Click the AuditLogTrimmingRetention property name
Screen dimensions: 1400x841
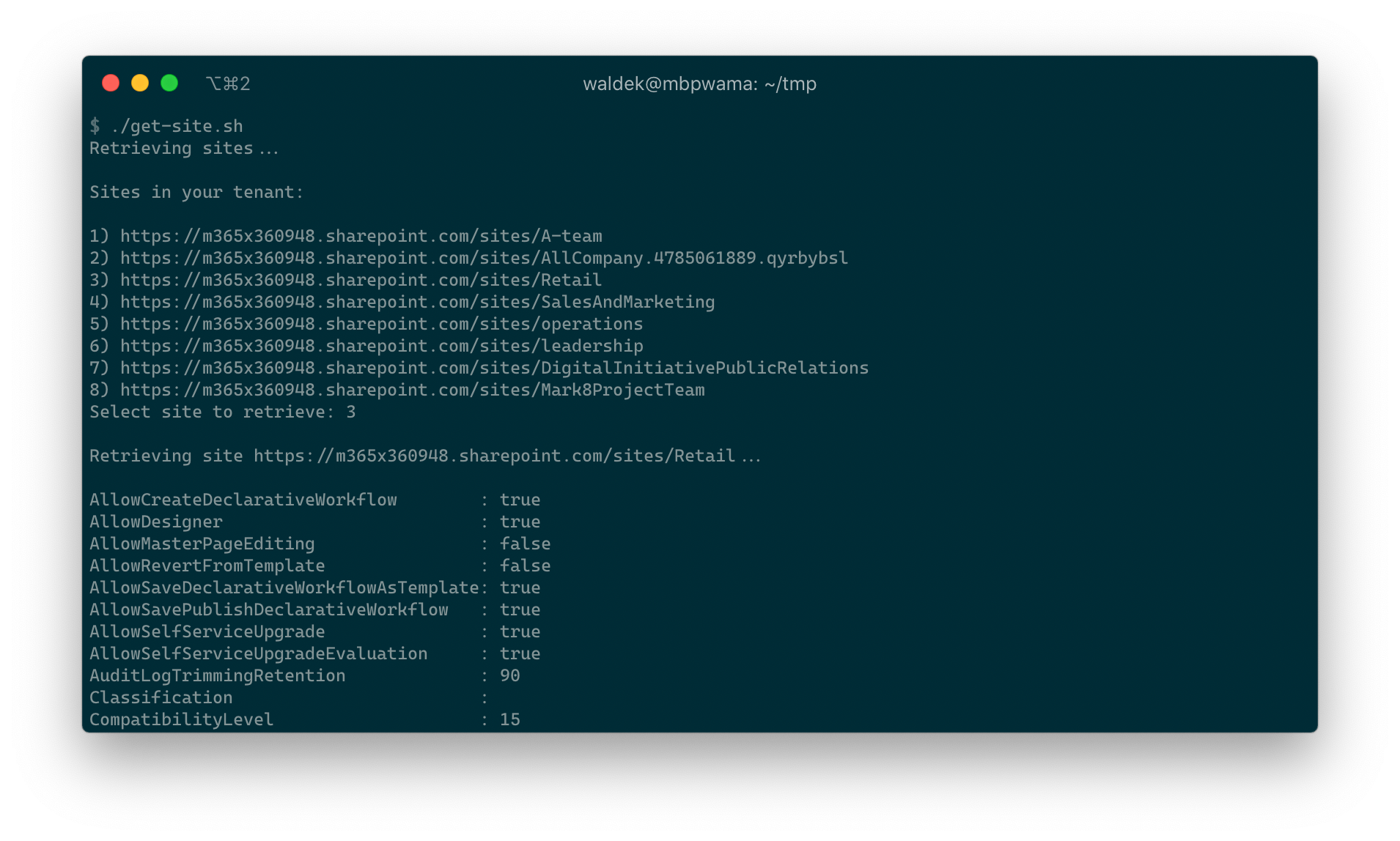(218, 675)
